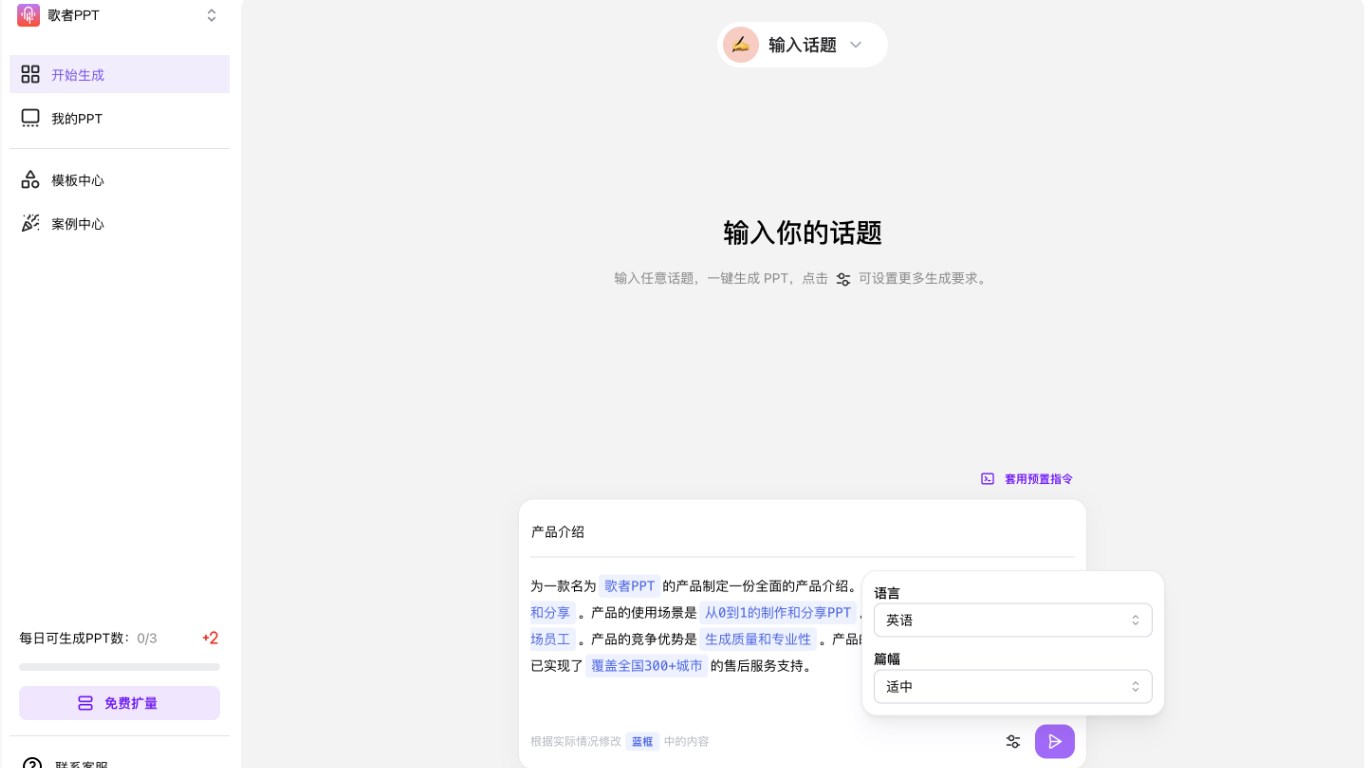Click the up-down arrows in the 英语 selector

pyautogui.click(x=1135, y=620)
